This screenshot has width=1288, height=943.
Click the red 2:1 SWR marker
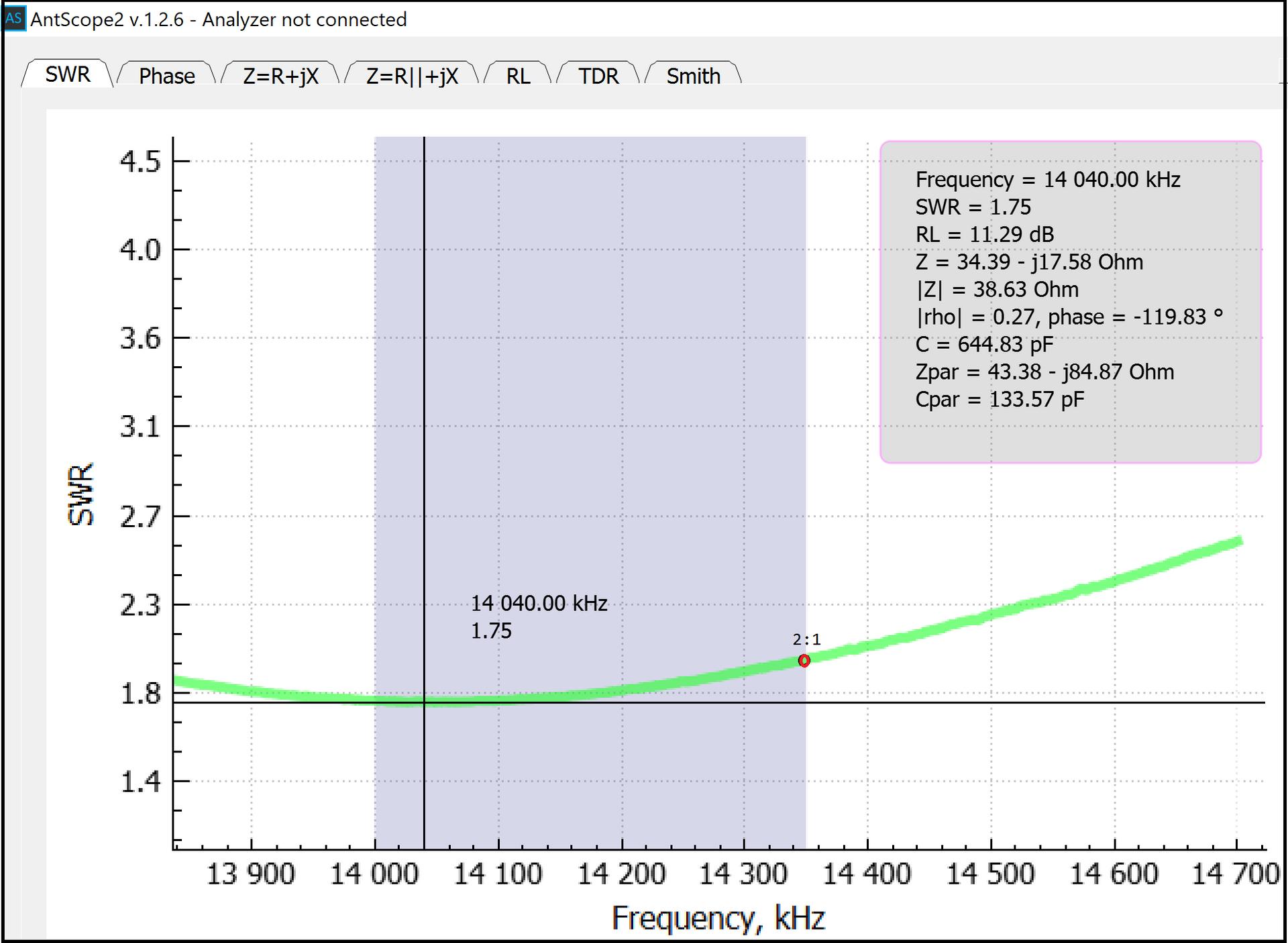click(x=804, y=661)
